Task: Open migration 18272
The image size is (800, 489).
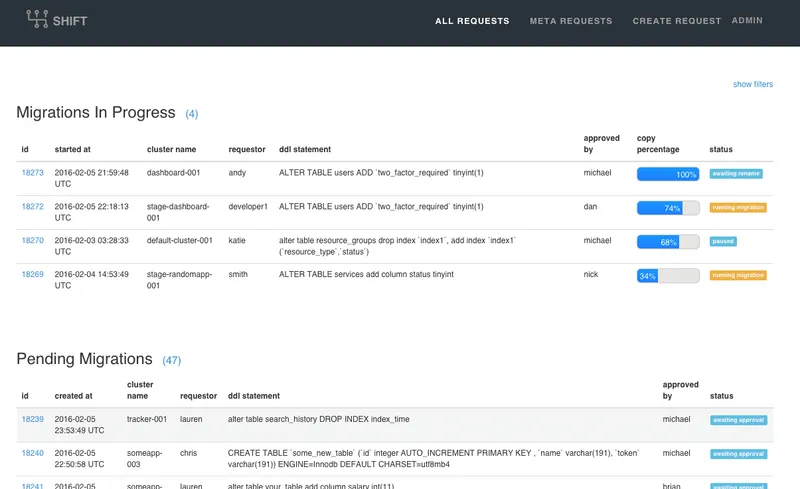Action: point(33,206)
